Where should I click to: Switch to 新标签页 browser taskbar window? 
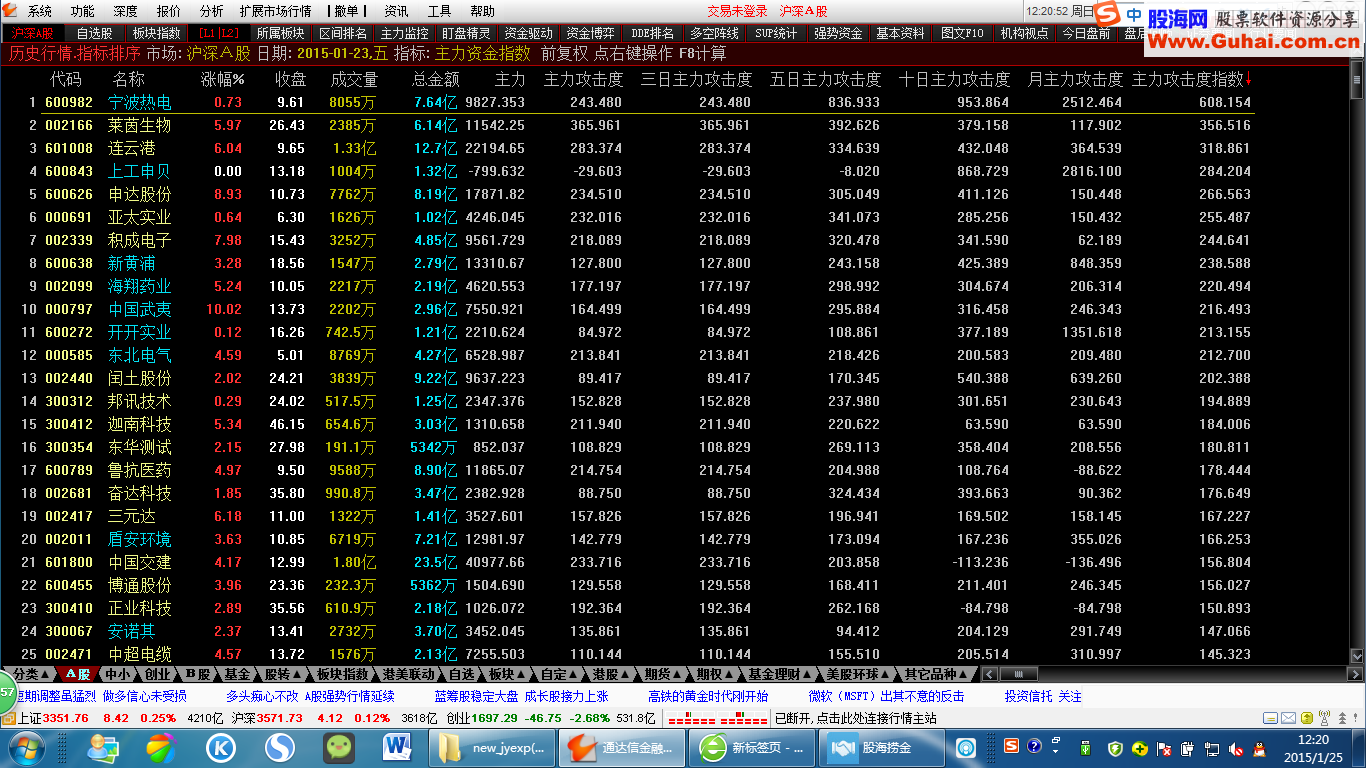pos(753,747)
